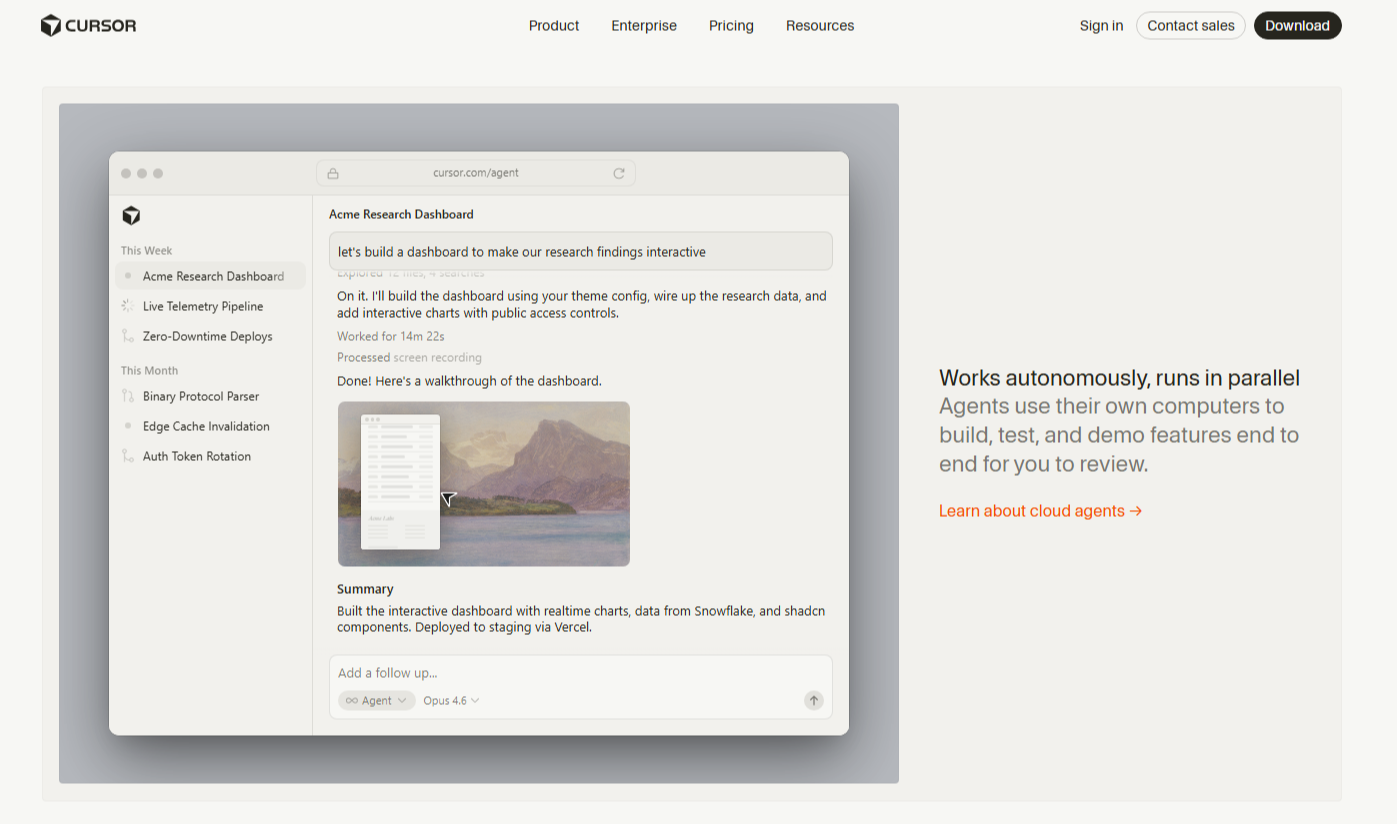Click branch icon beside Zero-Downtime Deploys
The width and height of the screenshot is (1397, 824).
click(127, 336)
